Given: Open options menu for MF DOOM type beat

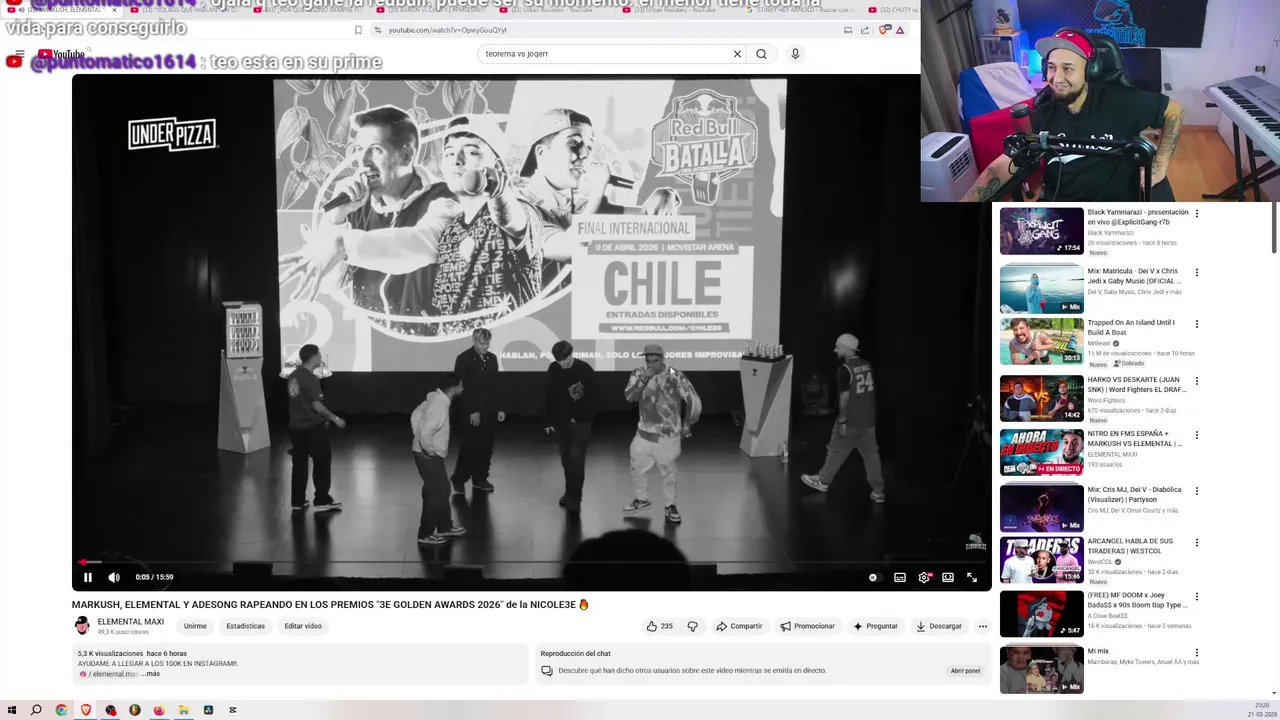Looking at the screenshot, I should pos(1197,596).
